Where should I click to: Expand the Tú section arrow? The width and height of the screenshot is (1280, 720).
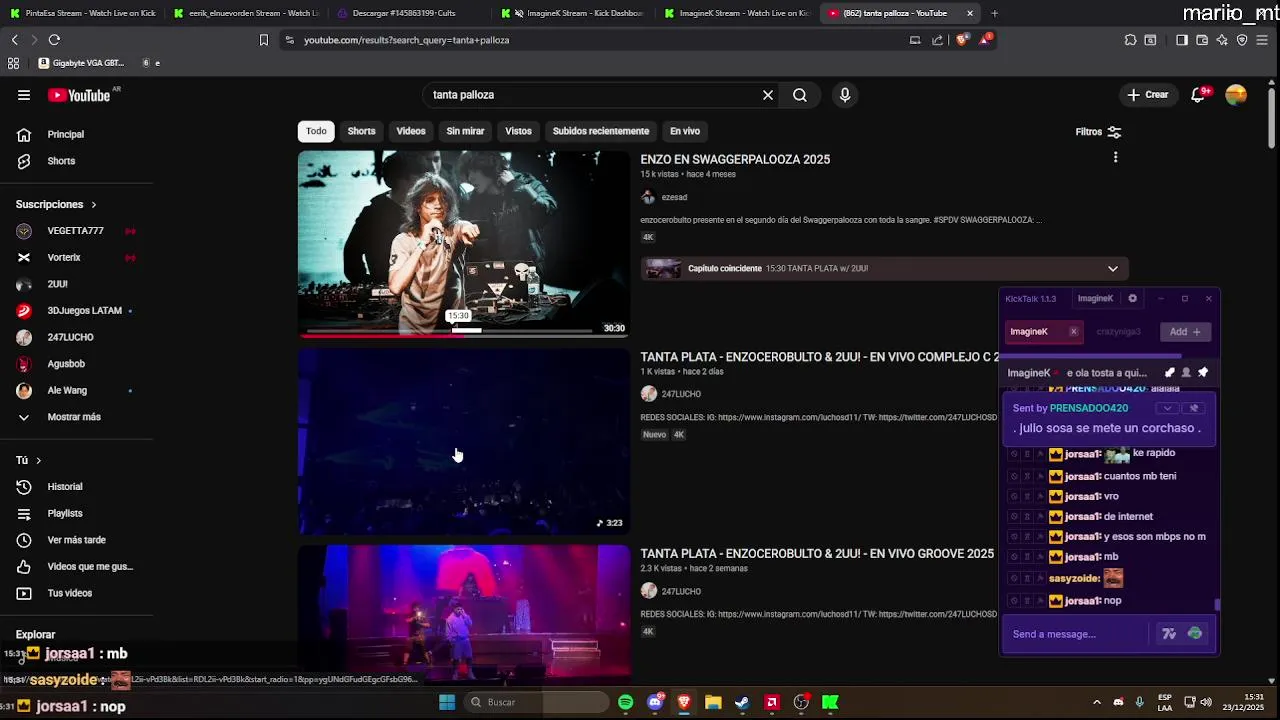coord(38,460)
